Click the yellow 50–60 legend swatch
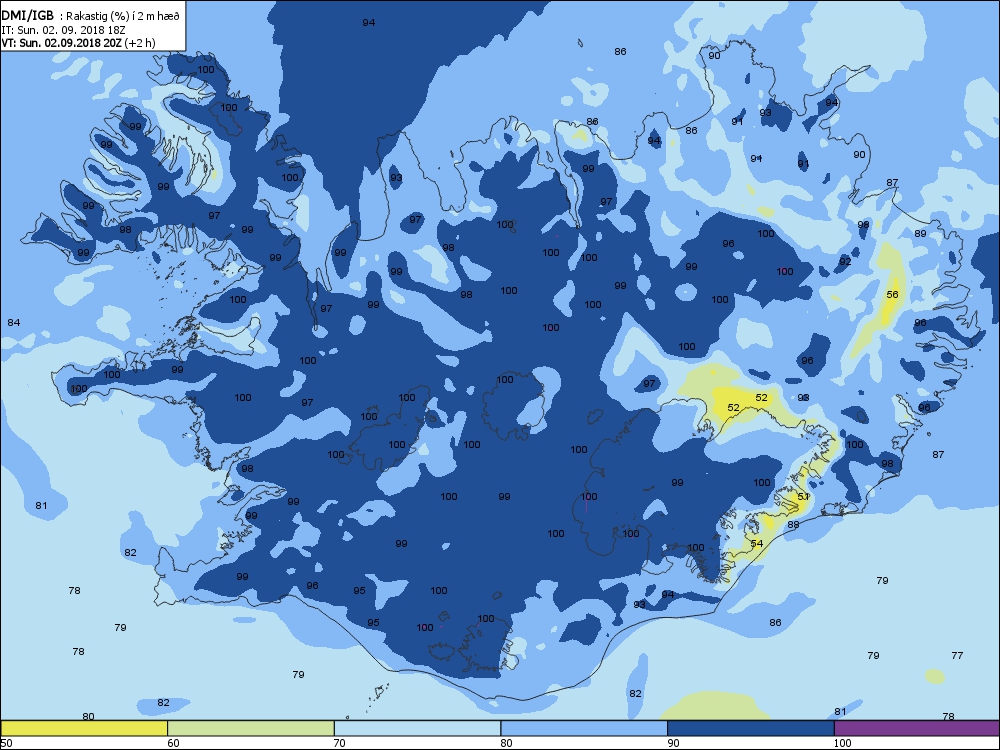Screen dimensions: 1000x750 pos(84,728)
